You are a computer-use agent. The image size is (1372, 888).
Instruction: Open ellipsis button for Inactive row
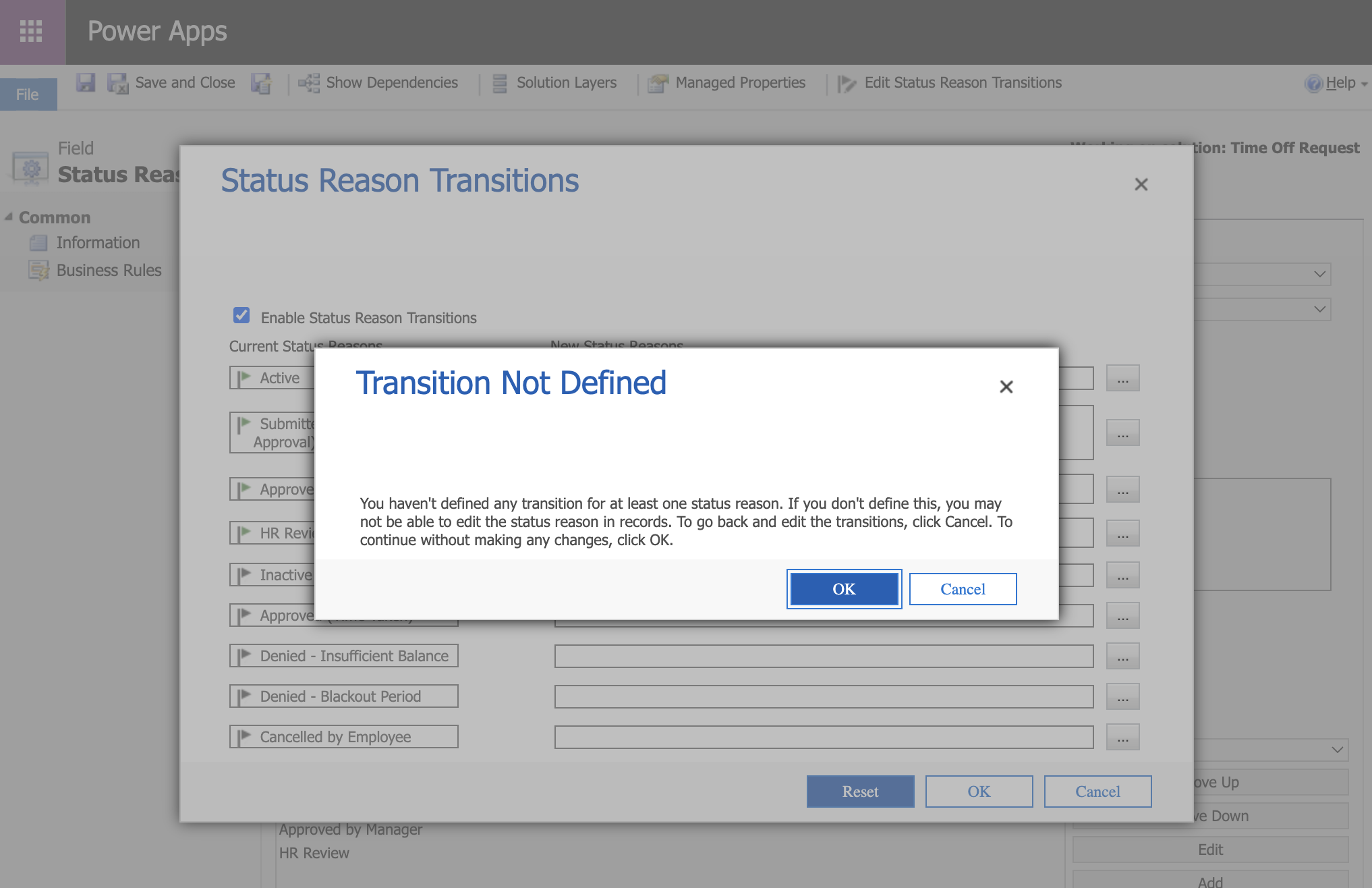click(x=1122, y=576)
